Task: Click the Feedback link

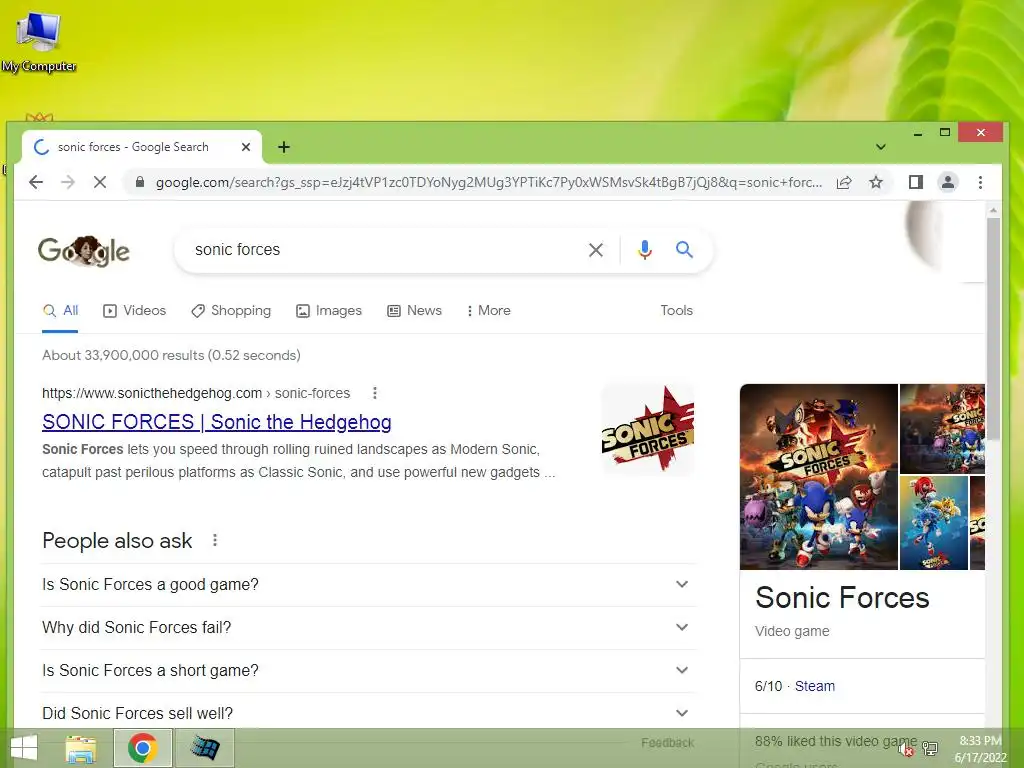Action: tap(667, 743)
